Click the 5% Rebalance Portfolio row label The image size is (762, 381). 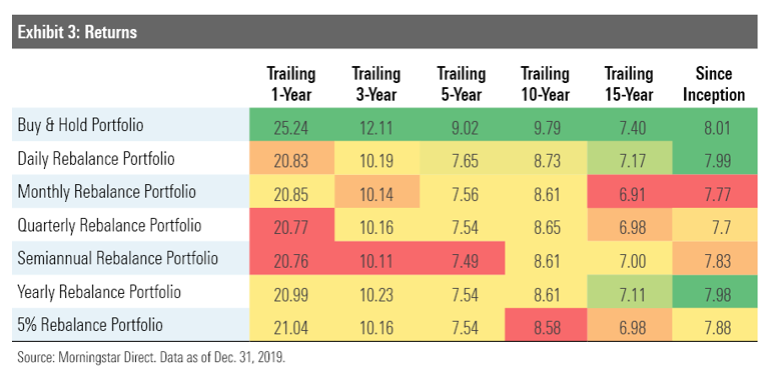(x=90, y=325)
